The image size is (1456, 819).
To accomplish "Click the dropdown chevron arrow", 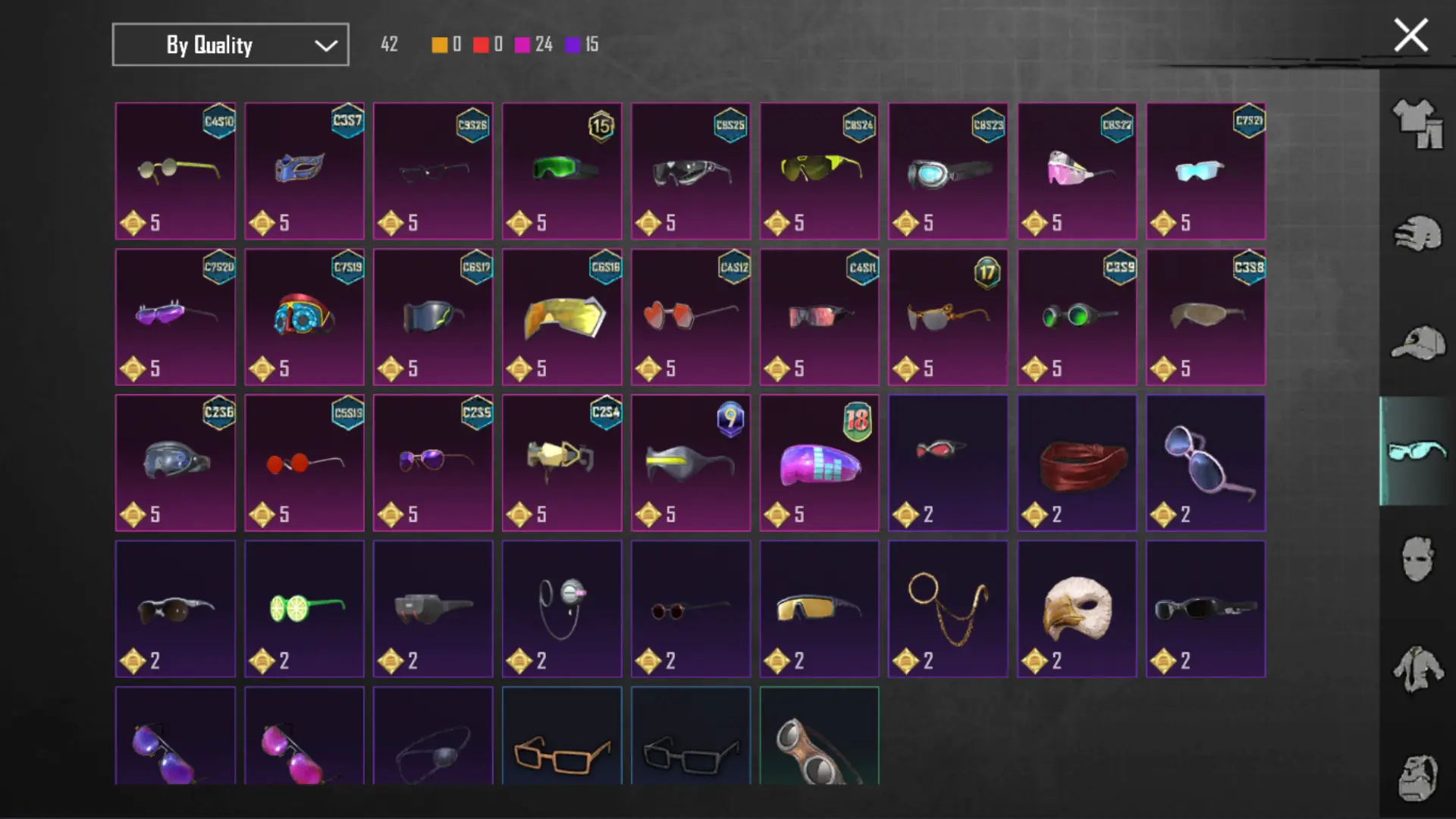I will coord(326,45).
